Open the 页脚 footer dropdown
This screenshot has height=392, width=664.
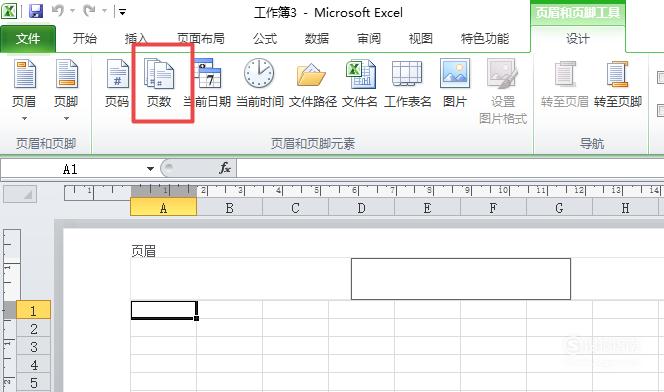[66, 90]
